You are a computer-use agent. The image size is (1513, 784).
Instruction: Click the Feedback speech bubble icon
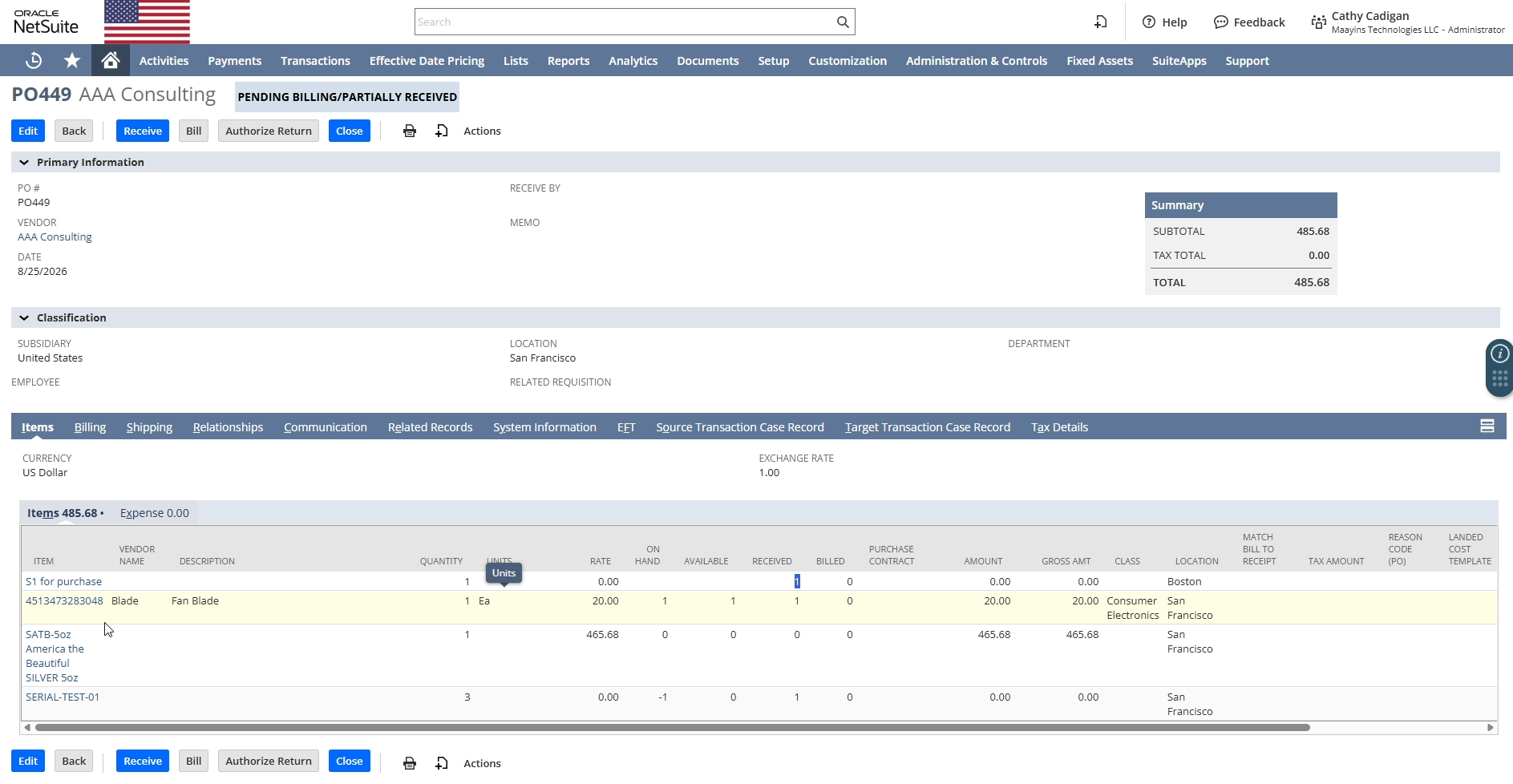click(x=1221, y=22)
